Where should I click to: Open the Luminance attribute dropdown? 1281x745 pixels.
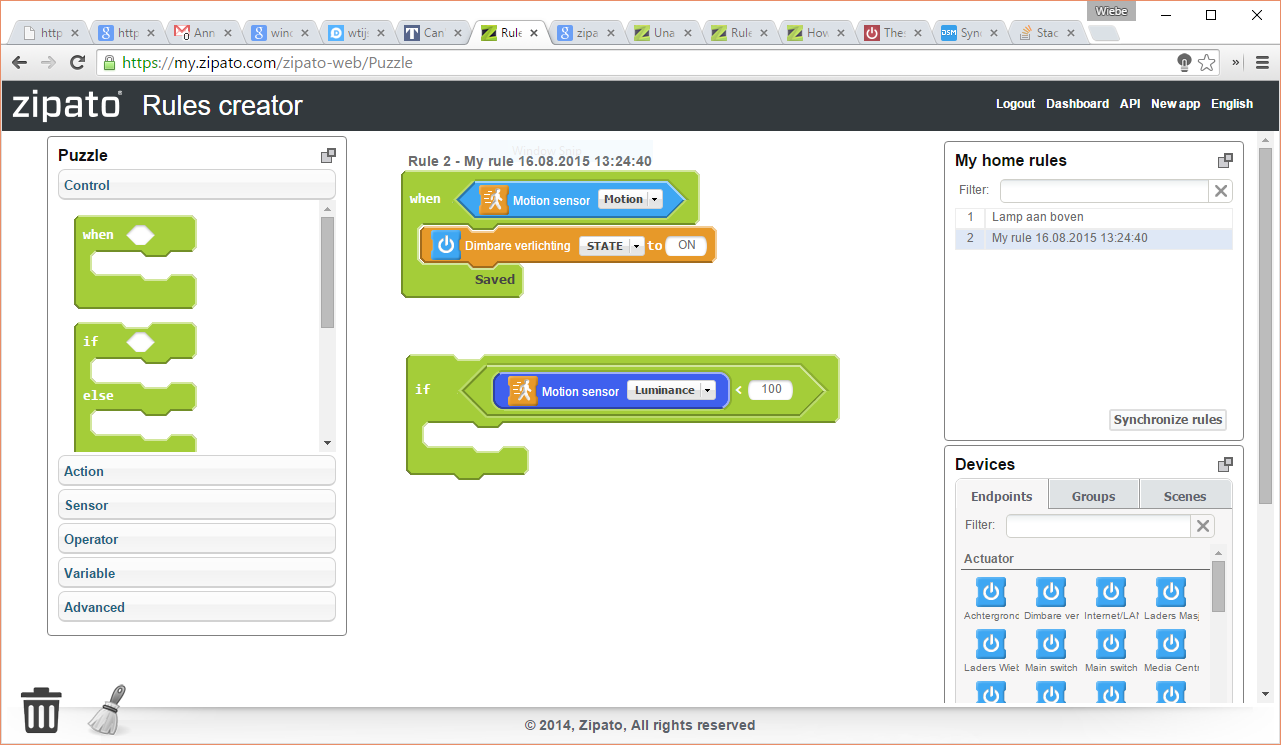708,391
